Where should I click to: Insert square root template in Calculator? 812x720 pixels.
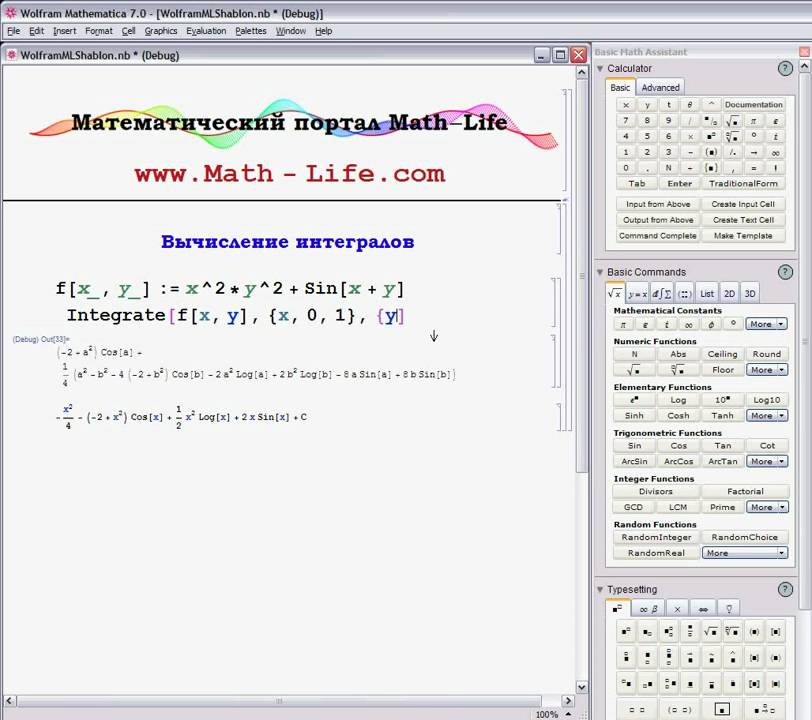click(732, 121)
